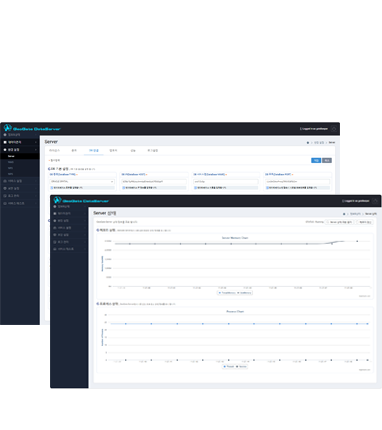
Task: Select the first tab under Server heading
Action: coord(54,151)
